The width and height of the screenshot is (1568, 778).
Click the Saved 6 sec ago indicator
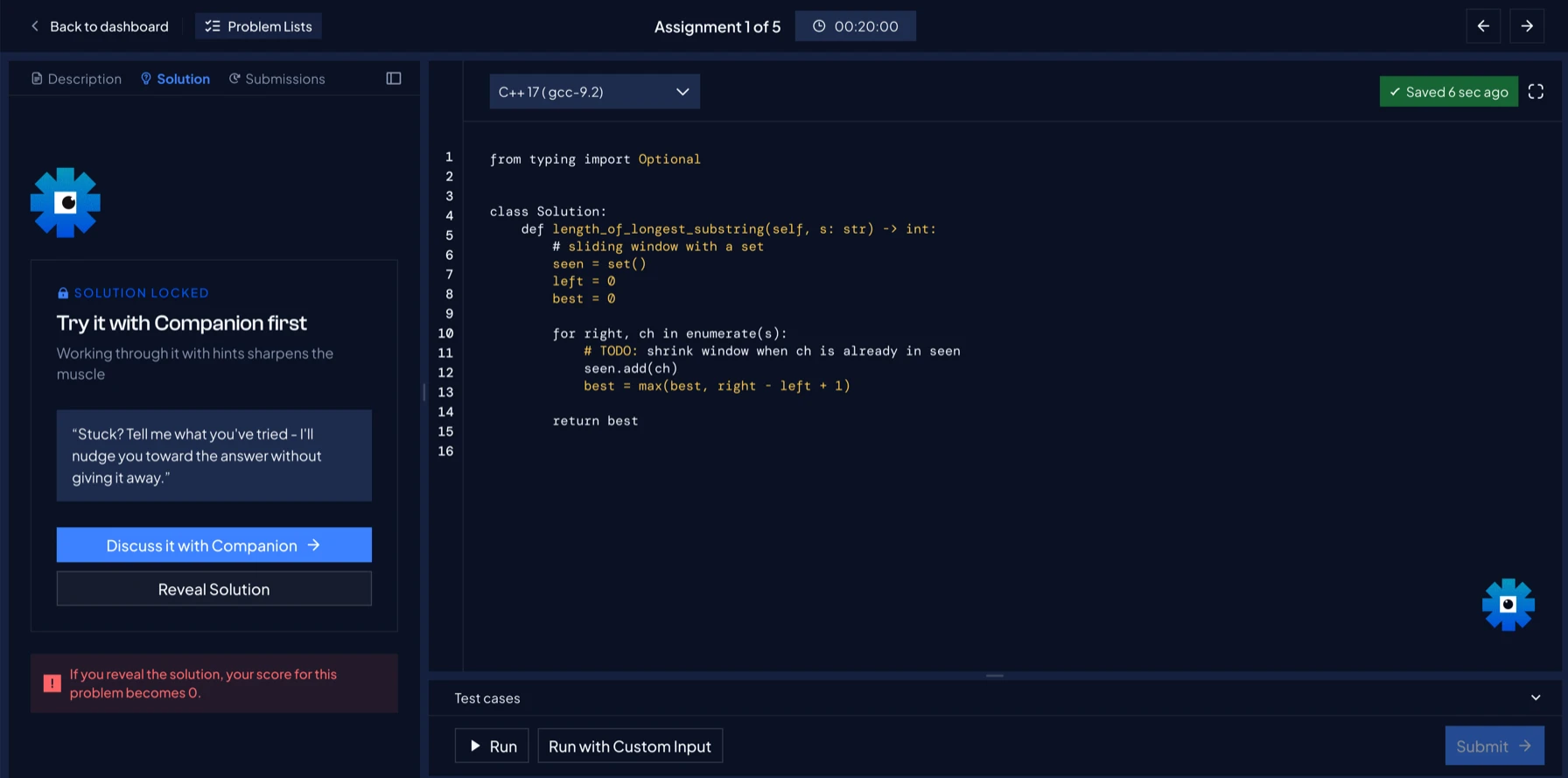coord(1448,92)
